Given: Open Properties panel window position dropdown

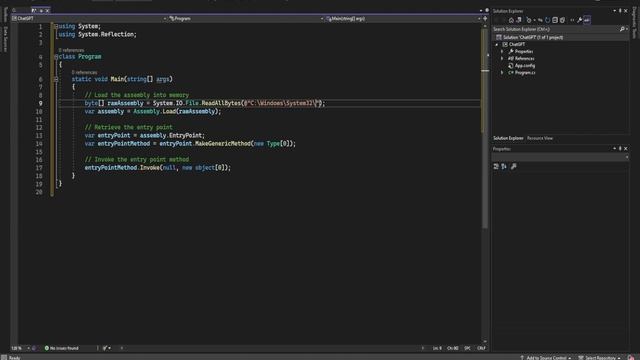Looking at the screenshot, I should click(x=614, y=149).
